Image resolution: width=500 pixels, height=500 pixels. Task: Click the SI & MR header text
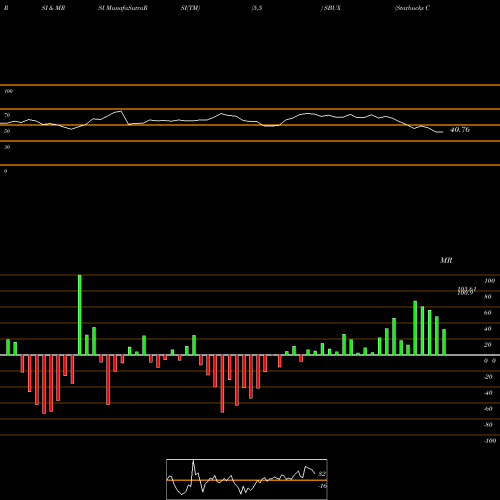pos(53,8)
